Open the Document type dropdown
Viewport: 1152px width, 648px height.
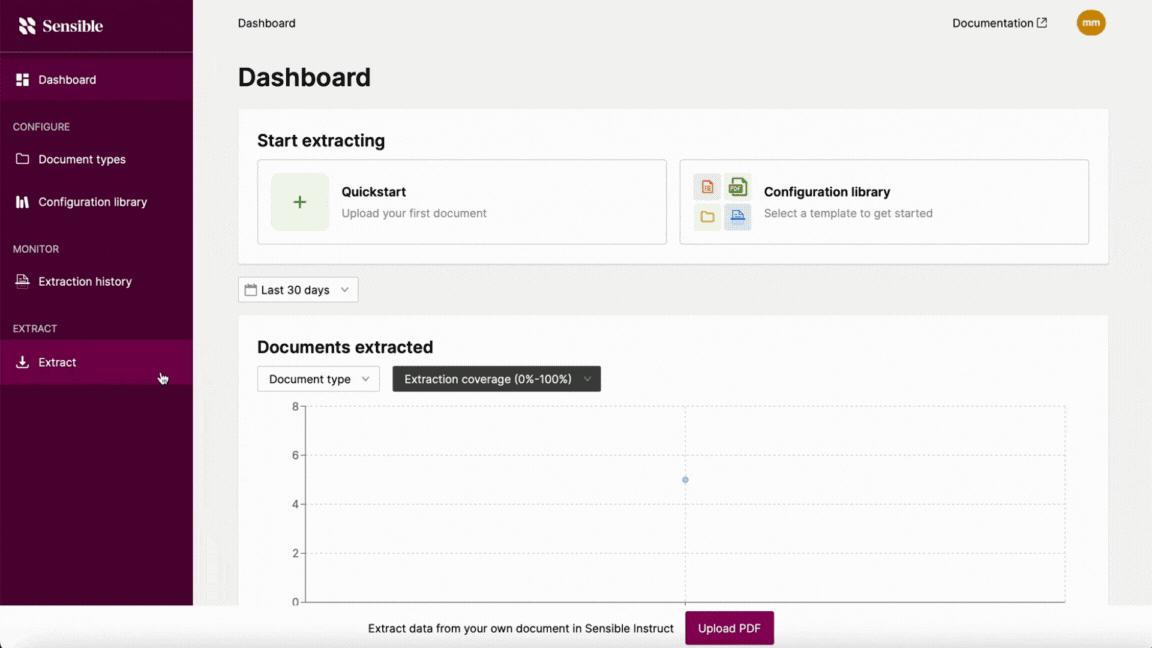[318, 379]
